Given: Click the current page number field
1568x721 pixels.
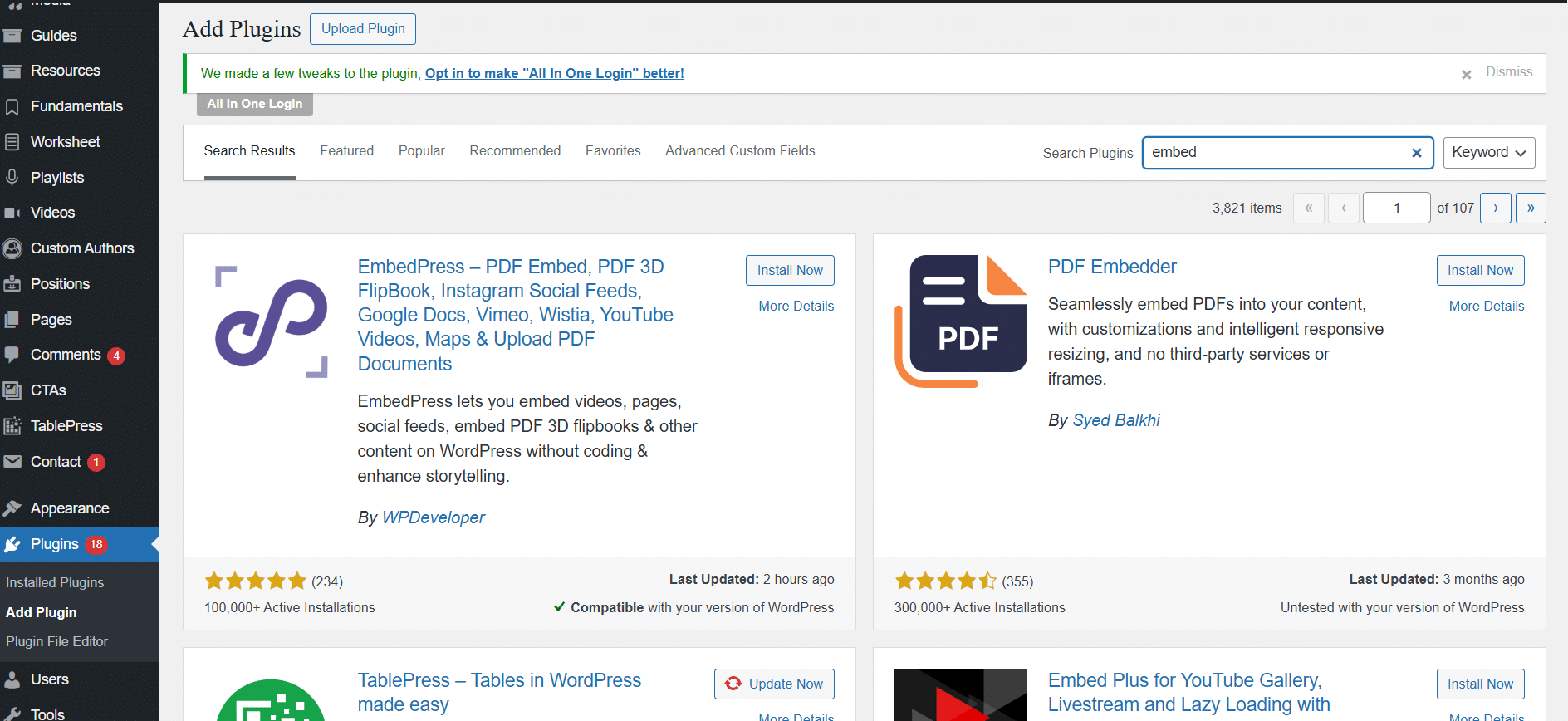Looking at the screenshot, I should coord(1397,208).
